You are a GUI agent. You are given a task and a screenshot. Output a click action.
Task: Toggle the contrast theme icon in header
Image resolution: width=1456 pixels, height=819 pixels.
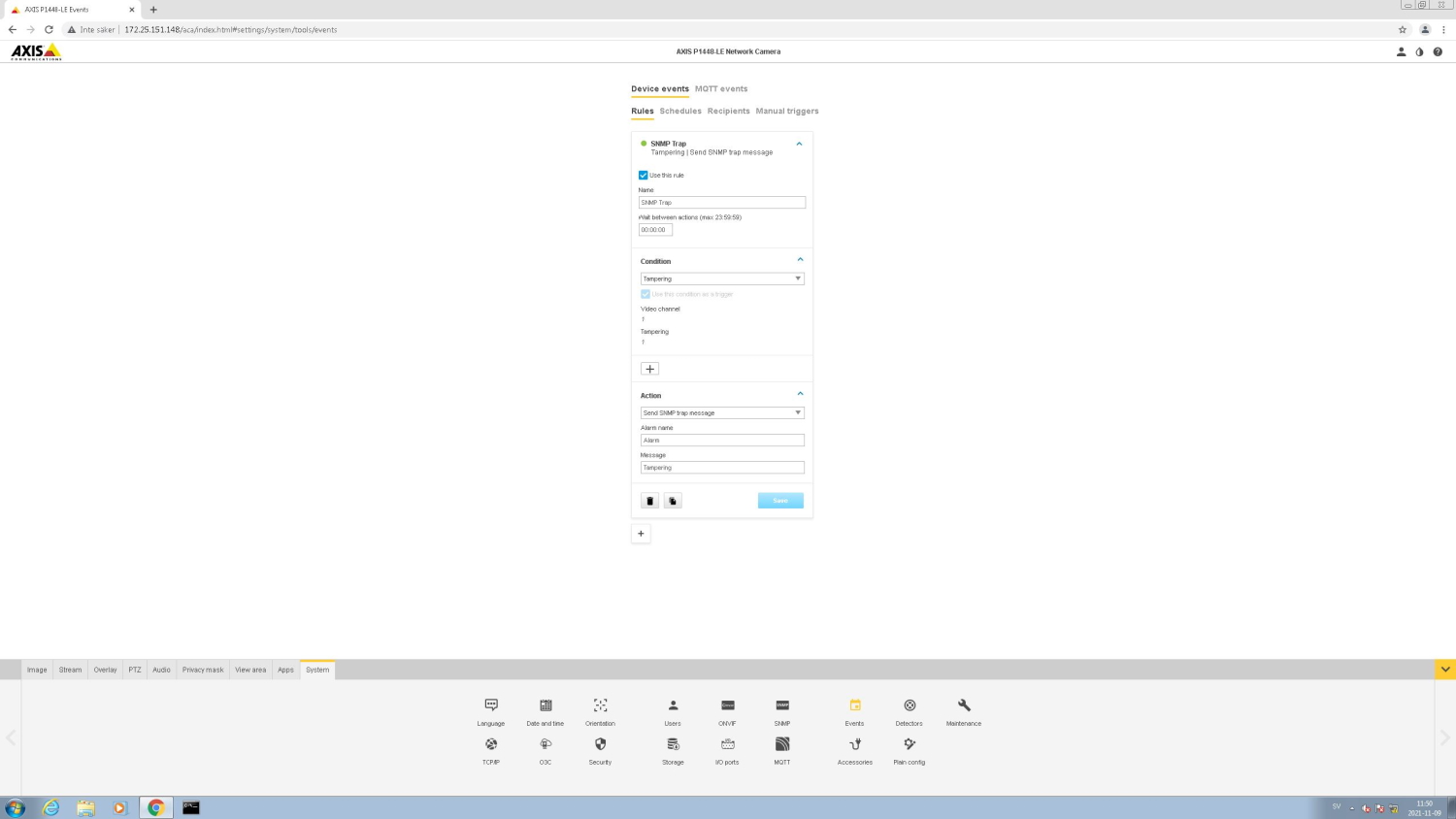point(1419,51)
